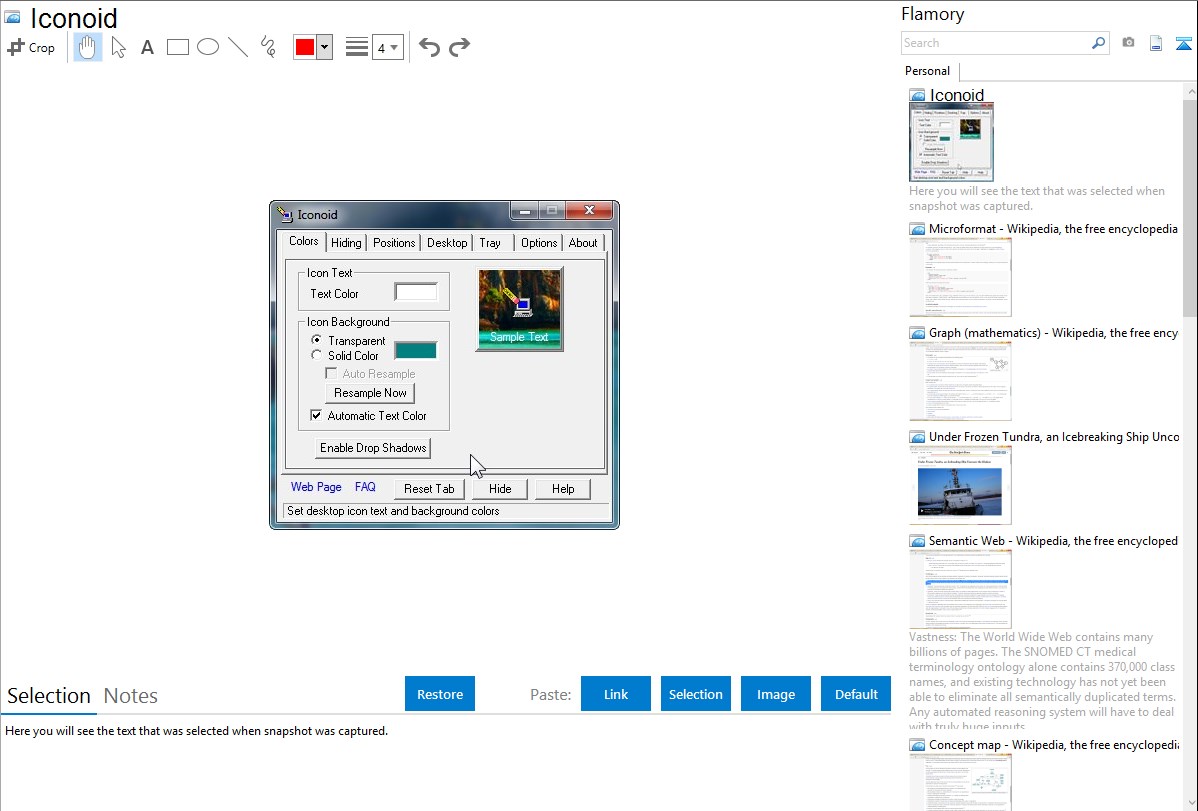The image size is (1198, 811).
Task: Select the ellipse drawing tool
Action: [x=208, y=47]
